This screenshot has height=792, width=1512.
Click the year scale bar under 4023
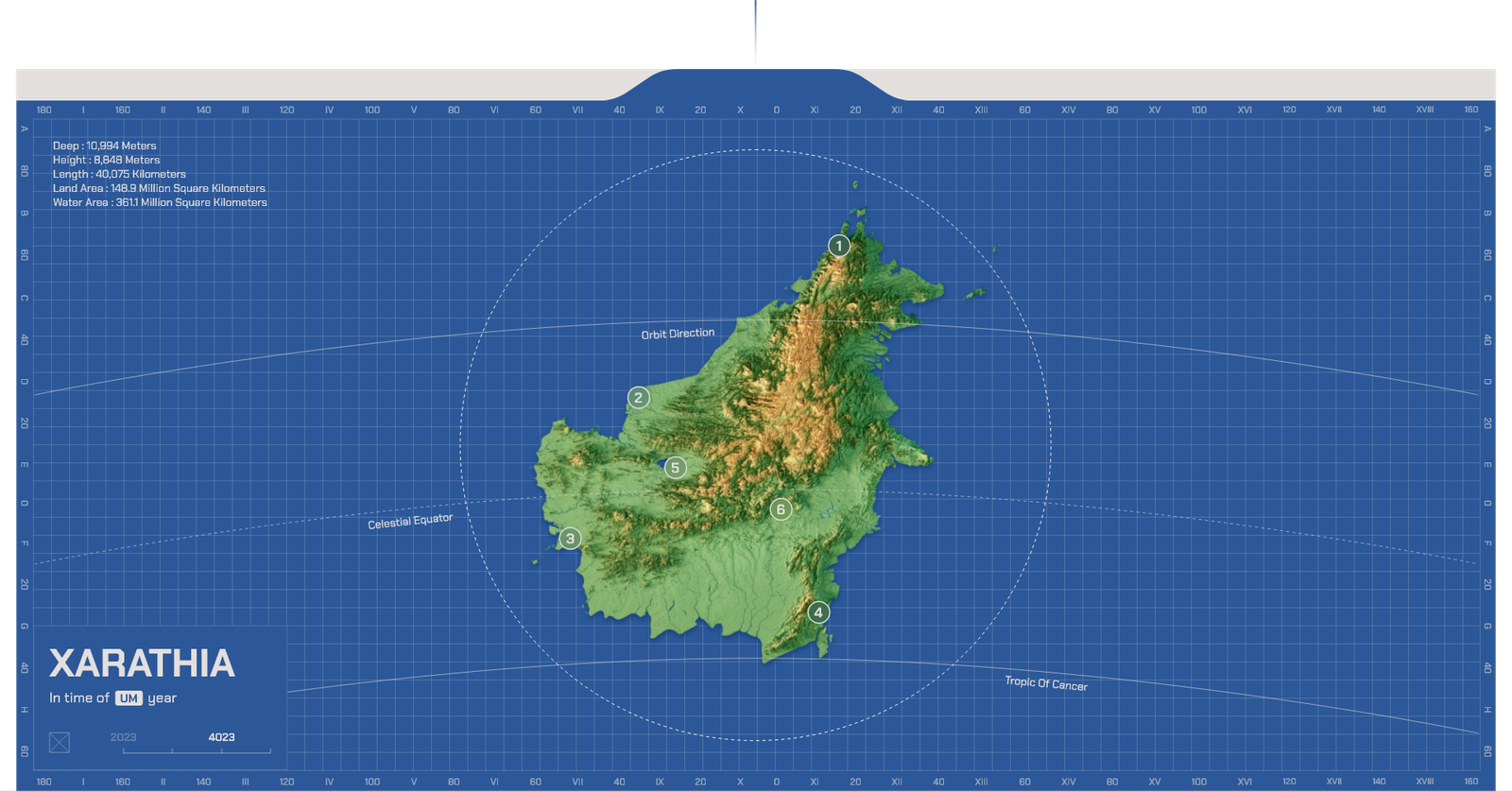click(197, 751)
